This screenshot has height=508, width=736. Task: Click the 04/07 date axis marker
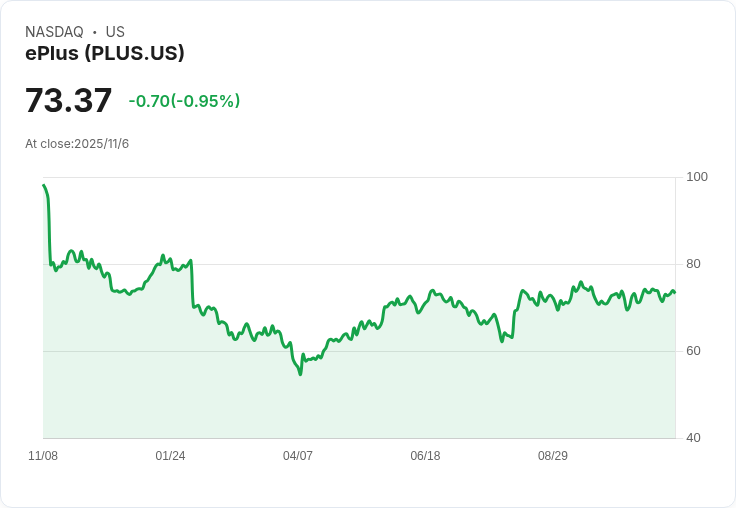[x=298, y=456]
